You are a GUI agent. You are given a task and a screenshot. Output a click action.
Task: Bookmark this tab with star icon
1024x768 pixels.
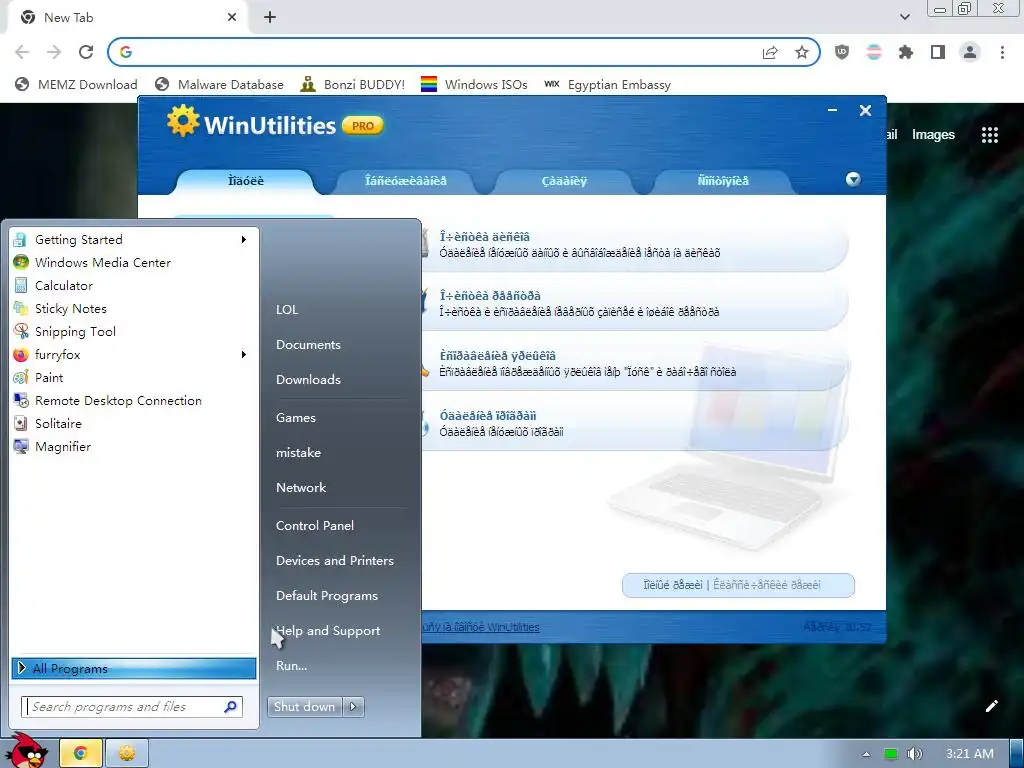click(802, 52)
